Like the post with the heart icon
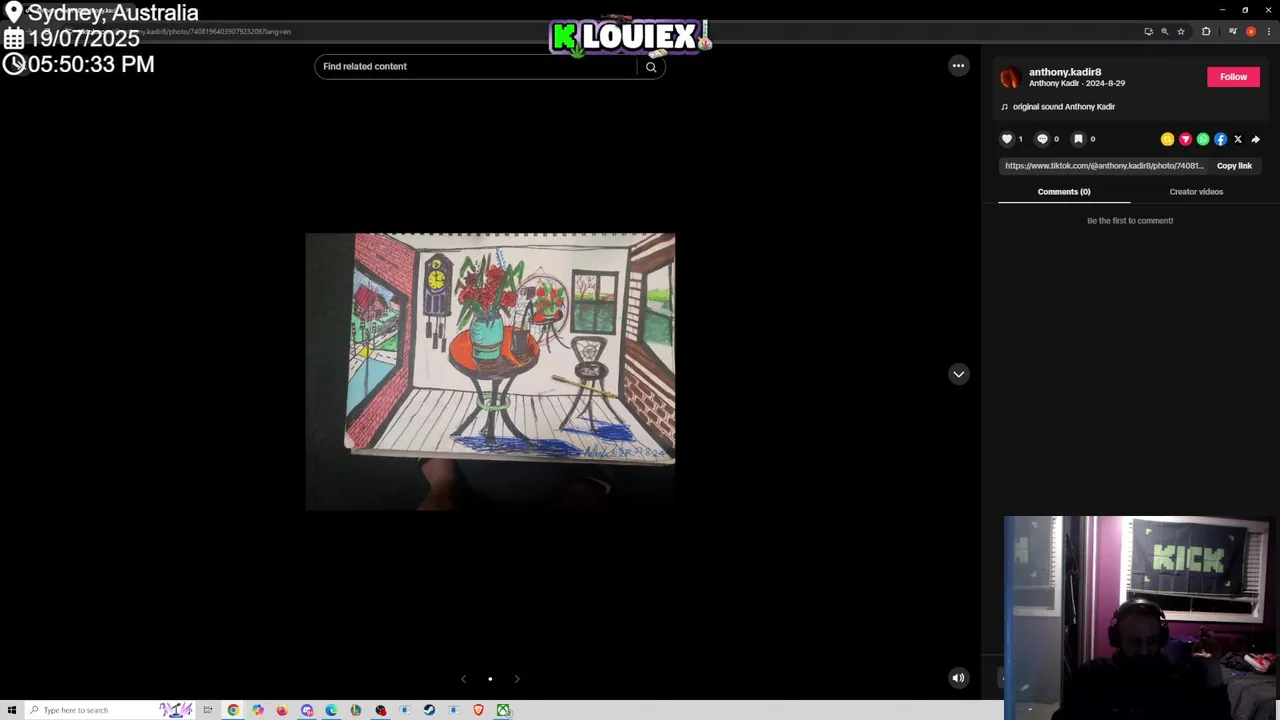Viewport: 1280px width, 720px height. (x=1007, y=139)
